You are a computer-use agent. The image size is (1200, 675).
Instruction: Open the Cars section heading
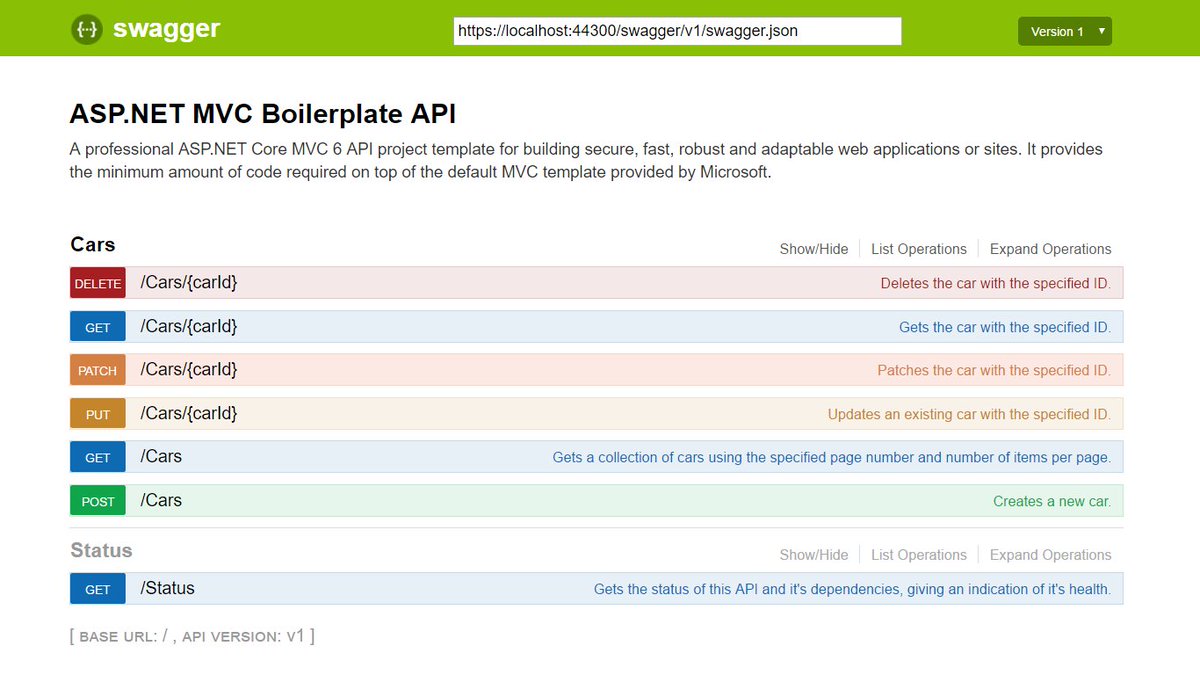pos(93,245)
